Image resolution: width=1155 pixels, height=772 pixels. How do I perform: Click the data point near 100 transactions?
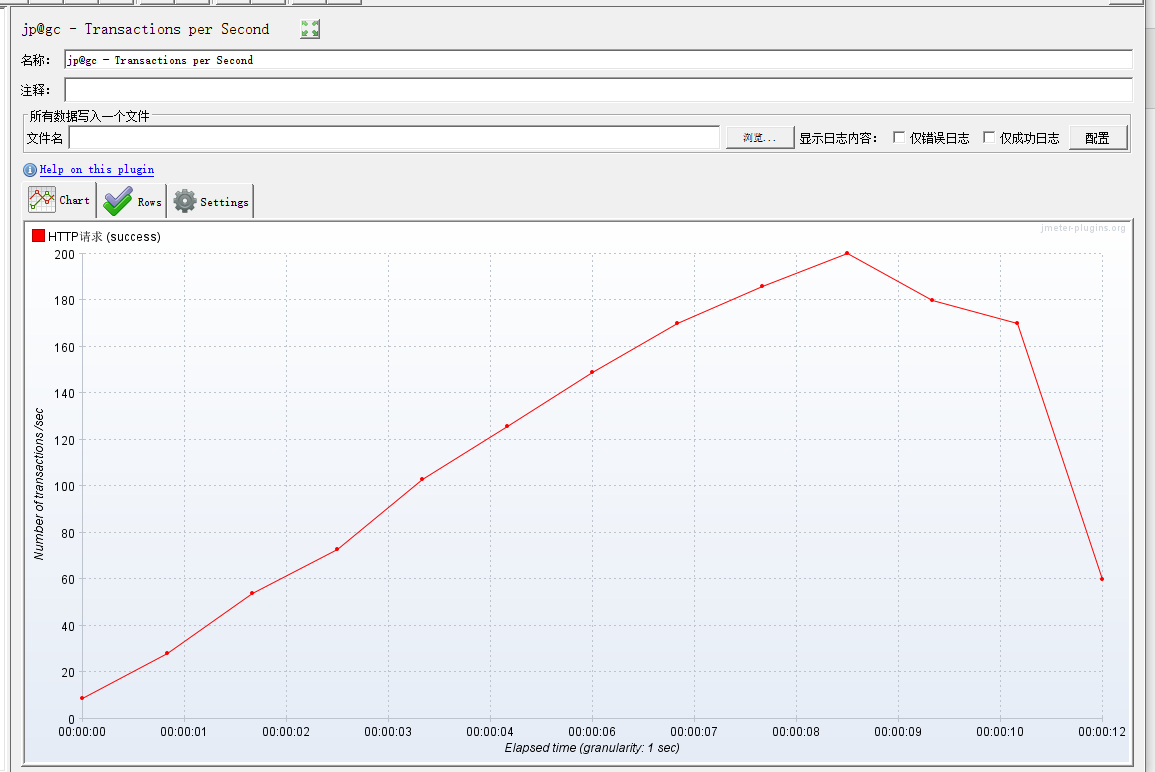422,479
